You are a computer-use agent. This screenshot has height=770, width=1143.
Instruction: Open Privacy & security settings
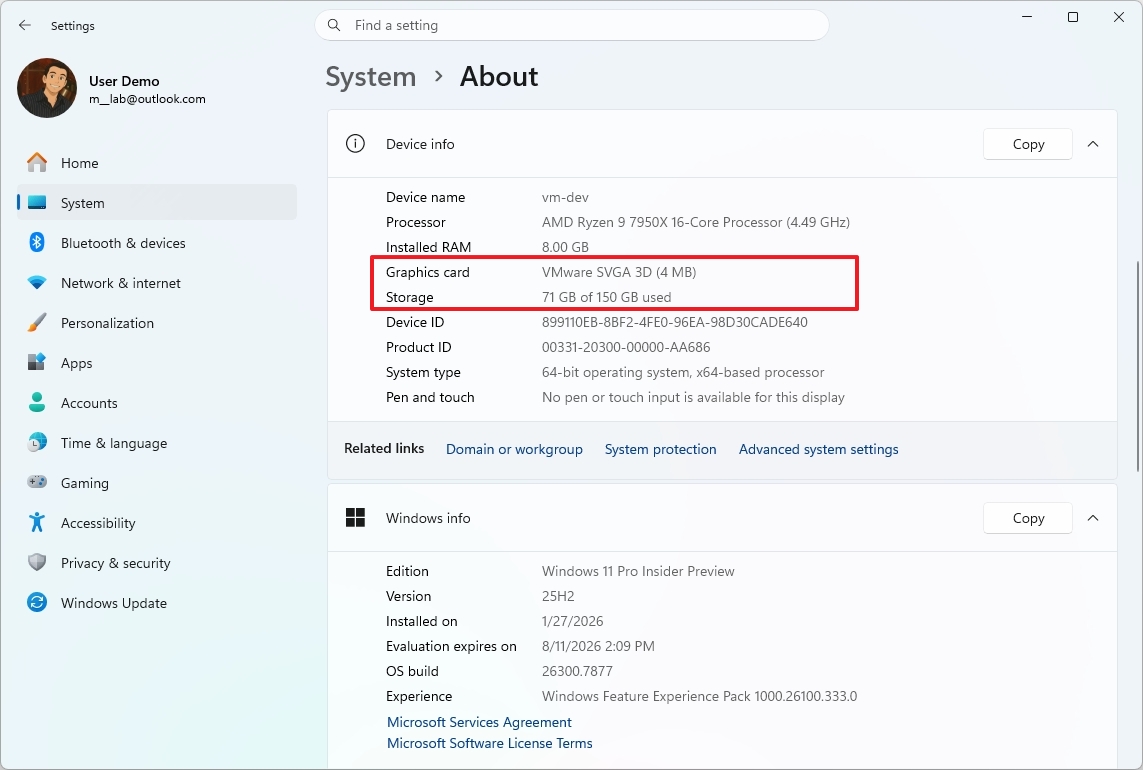coord(115,562)
